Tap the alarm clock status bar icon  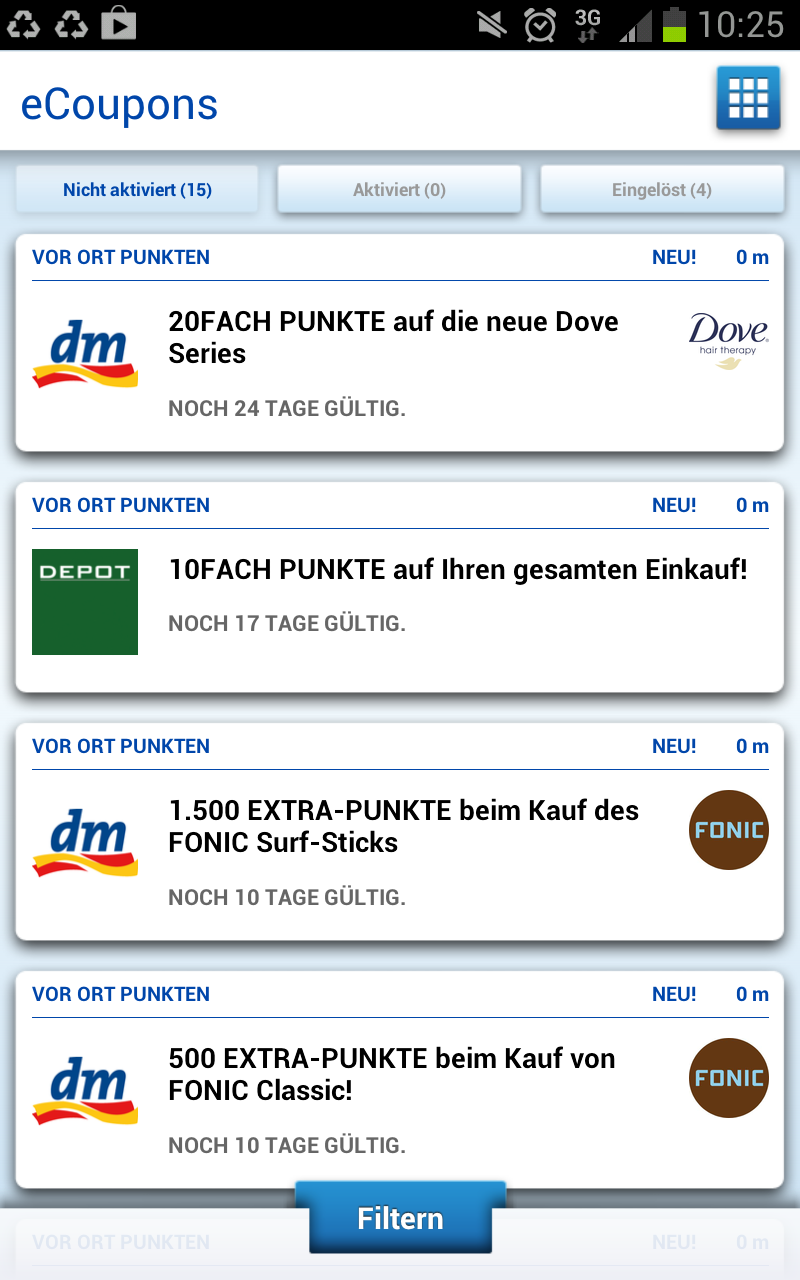[x=540, y=24]
